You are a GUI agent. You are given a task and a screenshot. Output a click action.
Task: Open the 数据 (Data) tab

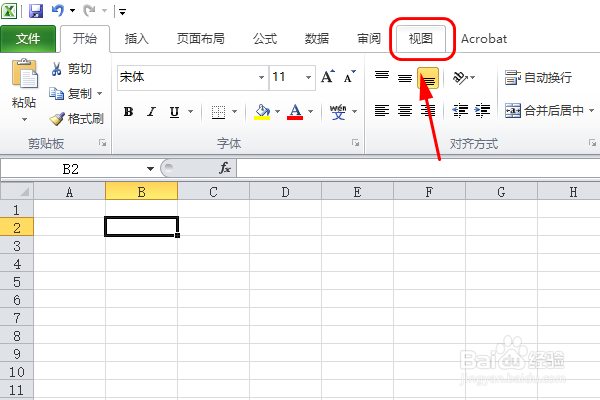(x=317, y=38)
